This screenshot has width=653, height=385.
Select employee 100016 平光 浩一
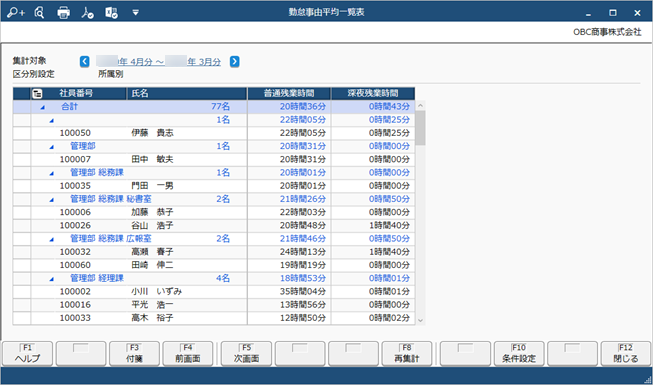214,305
